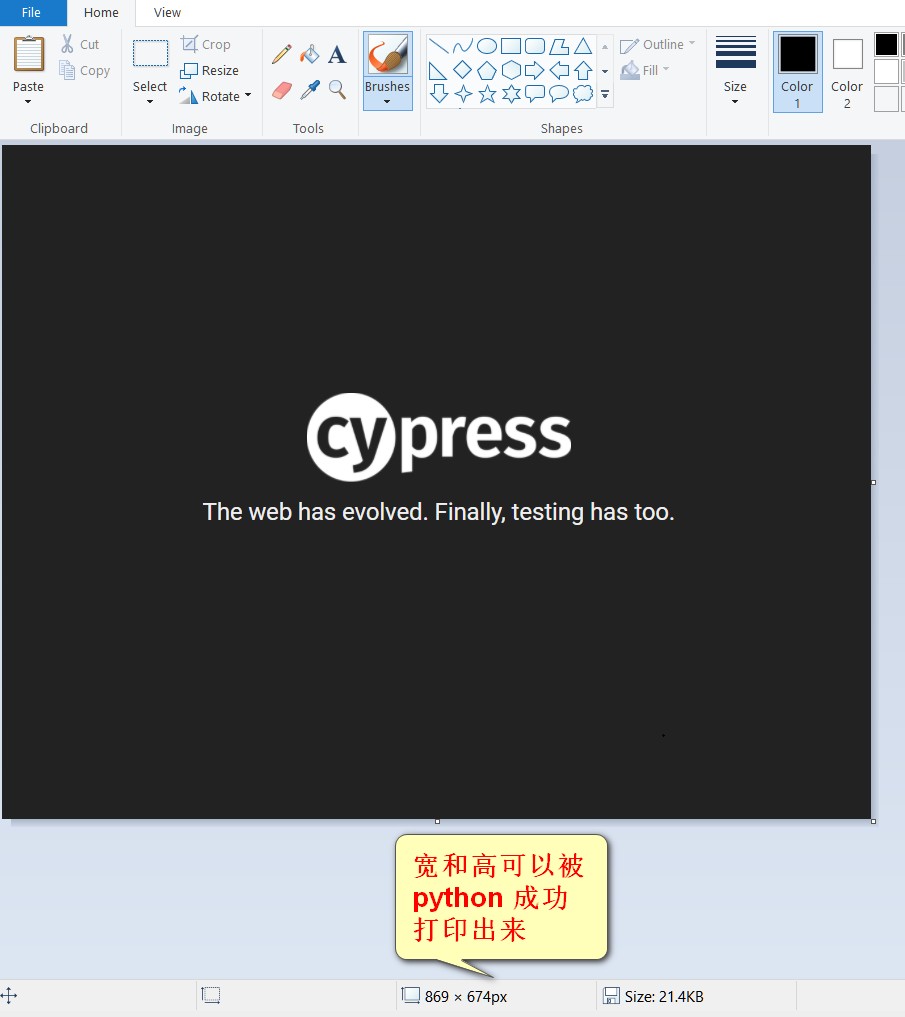Choose the Rectangle shape
905x1017 pixels.
(511, 46)
